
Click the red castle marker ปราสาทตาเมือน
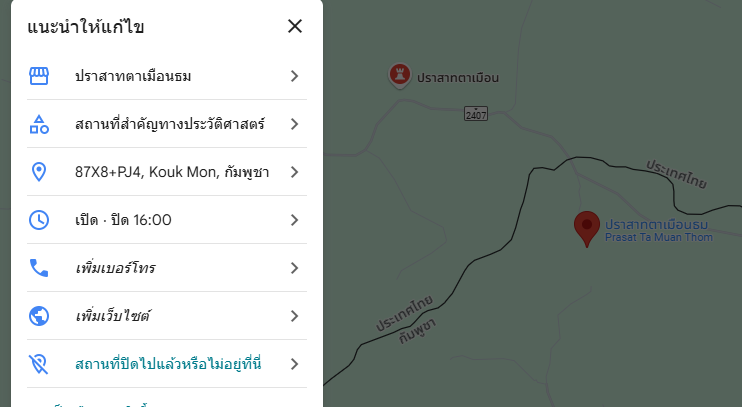pos(400,76)
